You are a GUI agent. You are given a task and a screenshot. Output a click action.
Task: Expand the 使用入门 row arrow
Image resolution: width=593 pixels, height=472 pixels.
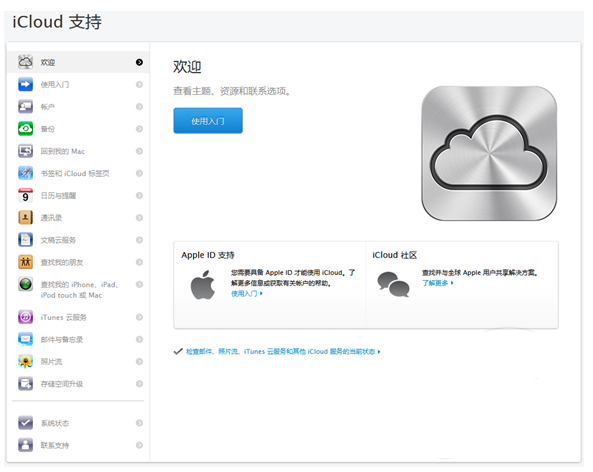(139, 84)
